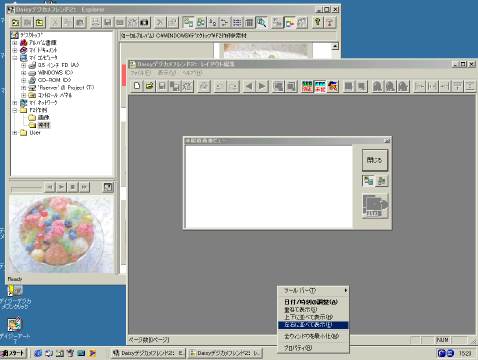Click the play button under the folder tree
This screenshot has height=360, width=478.
click(x=61, y=187)
